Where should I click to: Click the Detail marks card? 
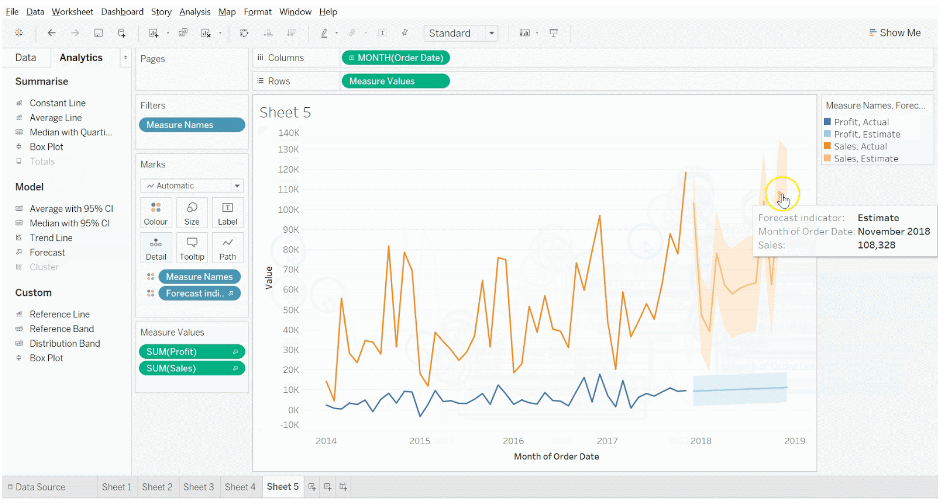coord(156,248)
